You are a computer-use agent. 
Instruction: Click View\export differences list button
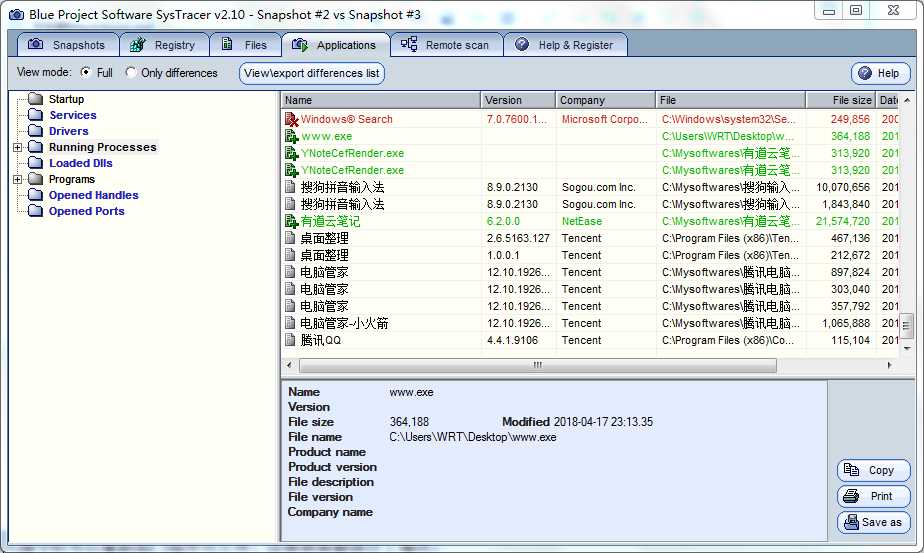312,73
